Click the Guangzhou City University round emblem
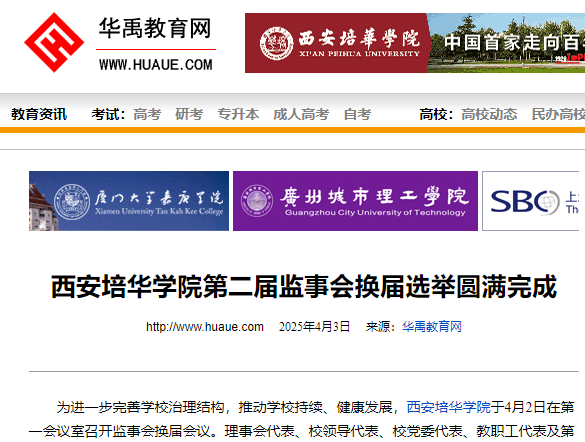This screenshot has width=585, height=442. (x=257, y=201)
